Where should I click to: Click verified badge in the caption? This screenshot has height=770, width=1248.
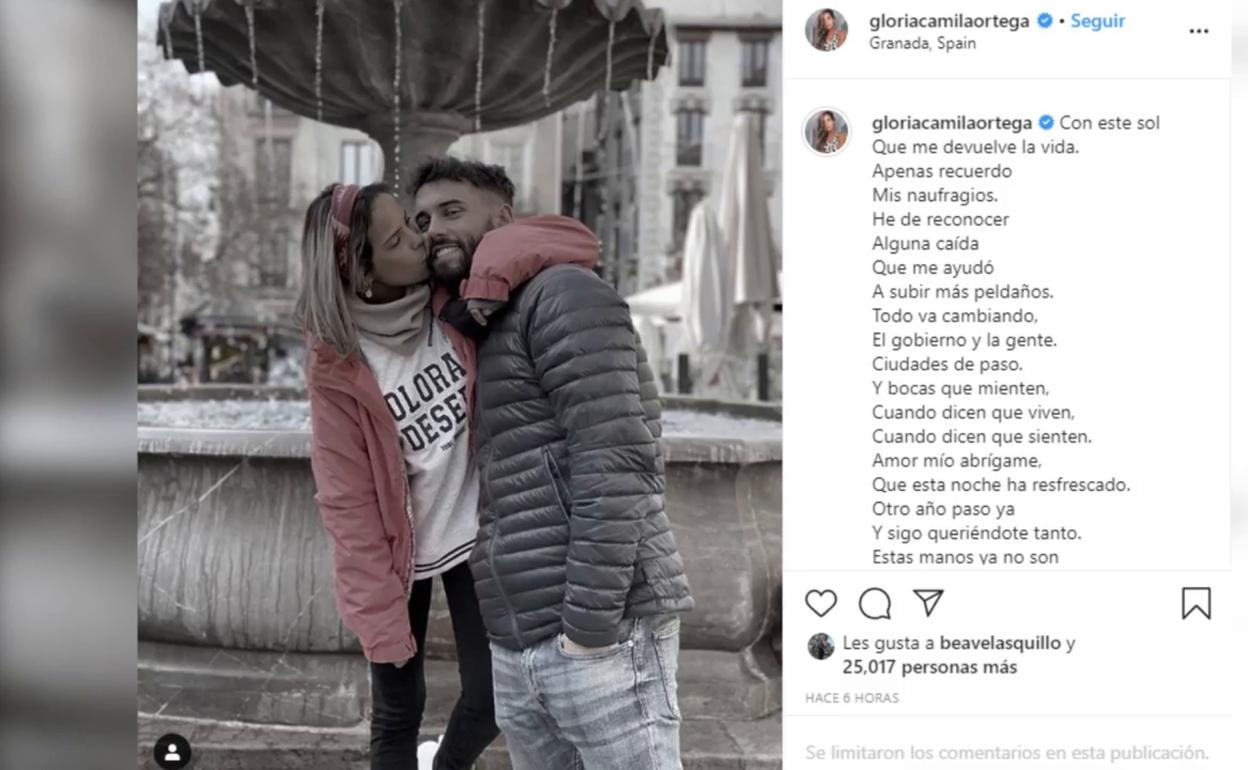click(1046, 123)
